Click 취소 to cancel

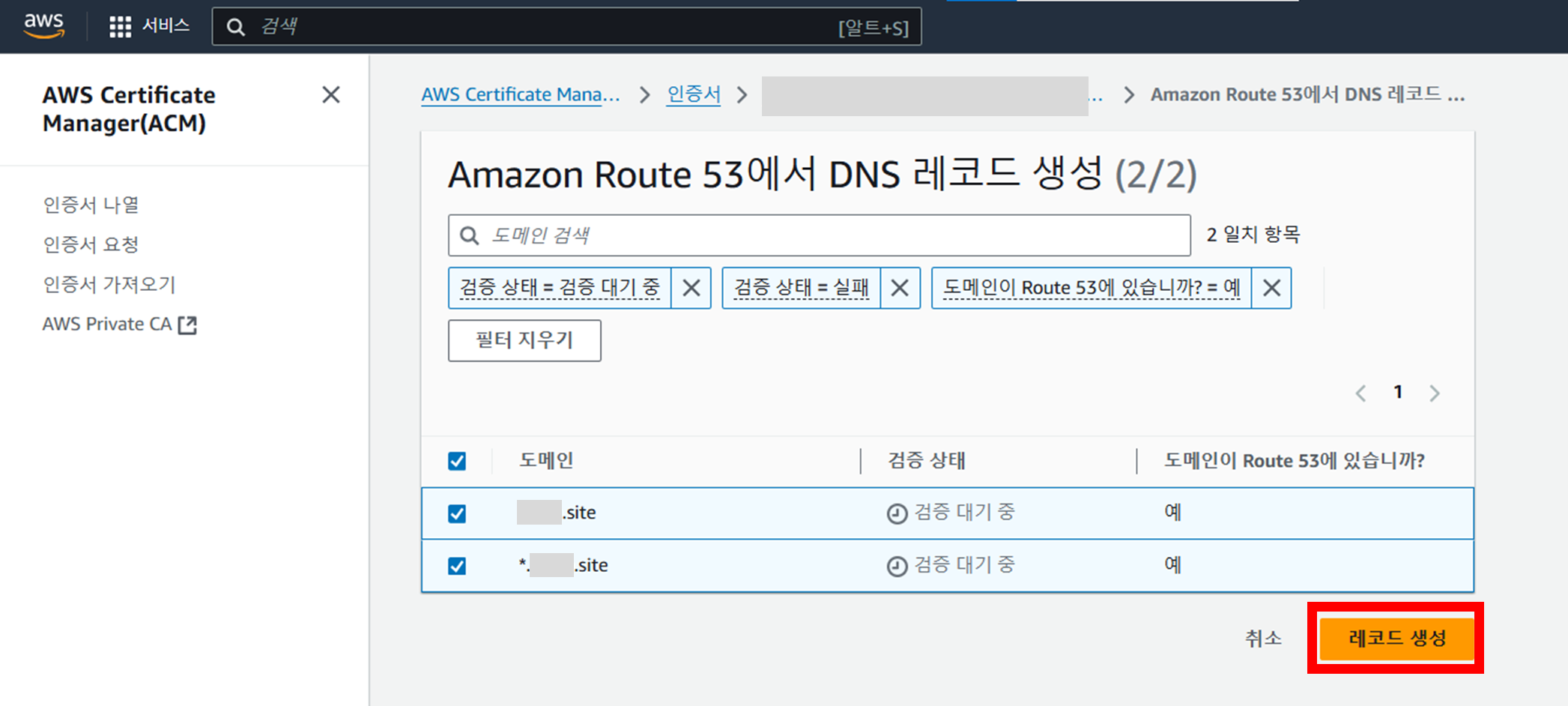pos(1263,639)
